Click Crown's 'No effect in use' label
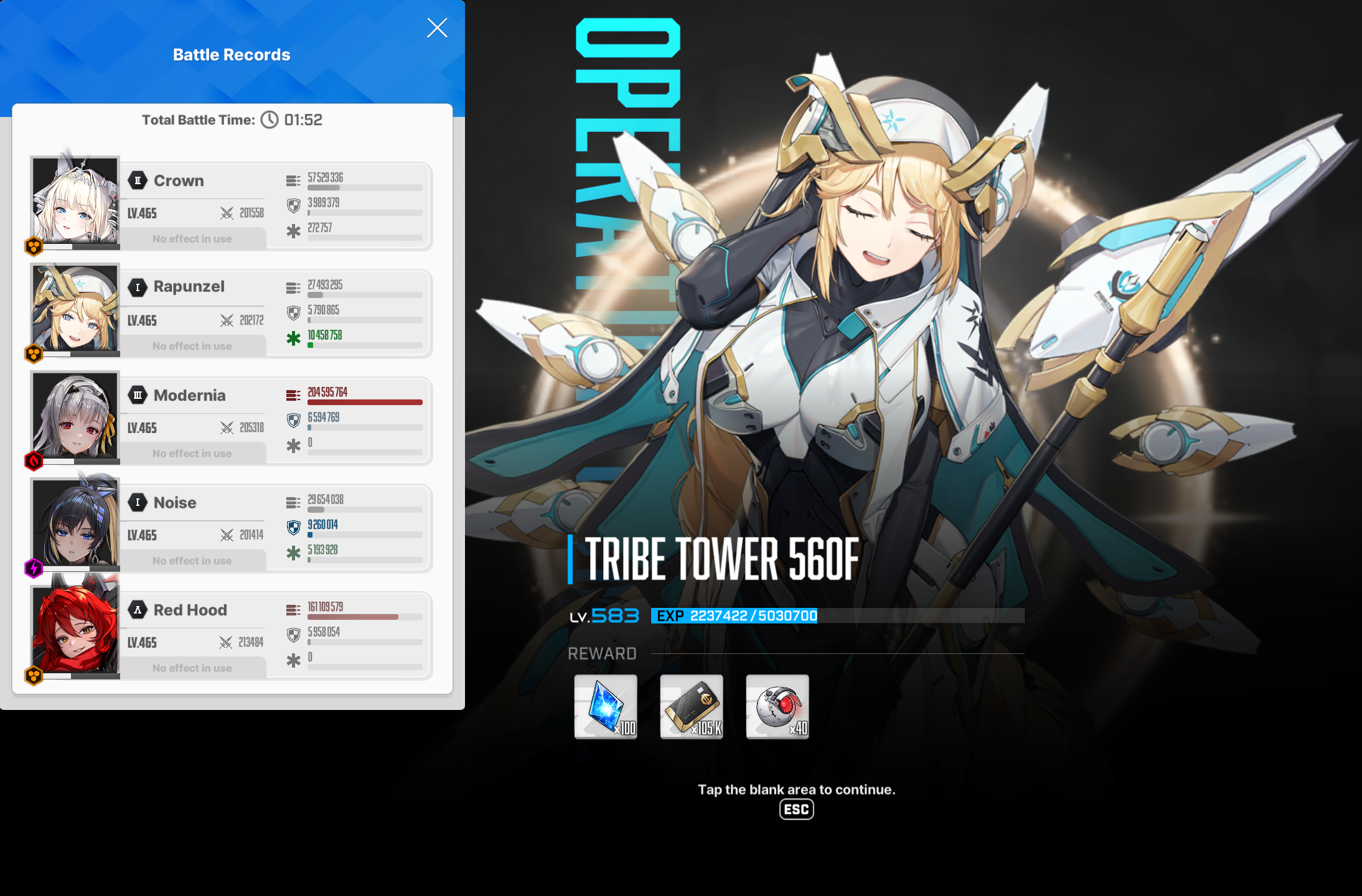 192,239
